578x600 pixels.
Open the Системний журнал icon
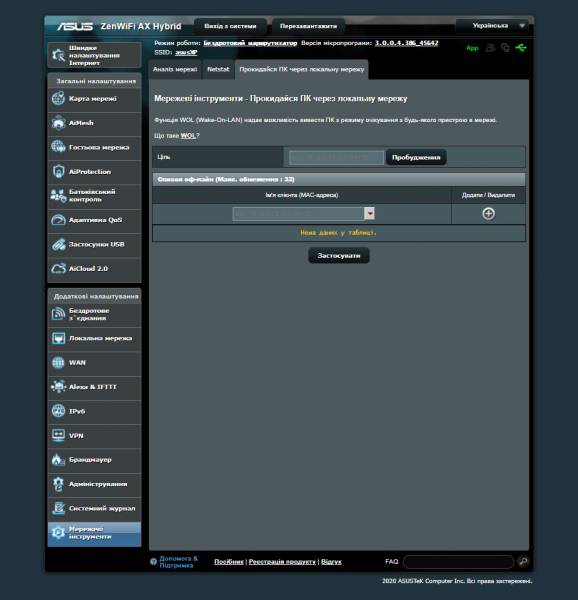[58, 508]
